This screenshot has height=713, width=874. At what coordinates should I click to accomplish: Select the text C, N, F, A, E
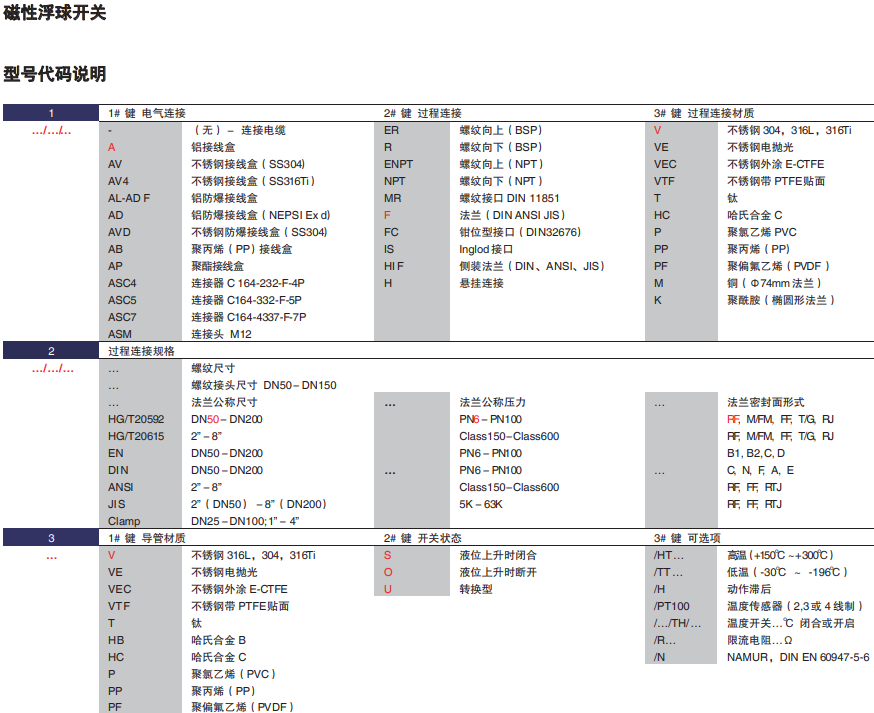click(760, 470)
